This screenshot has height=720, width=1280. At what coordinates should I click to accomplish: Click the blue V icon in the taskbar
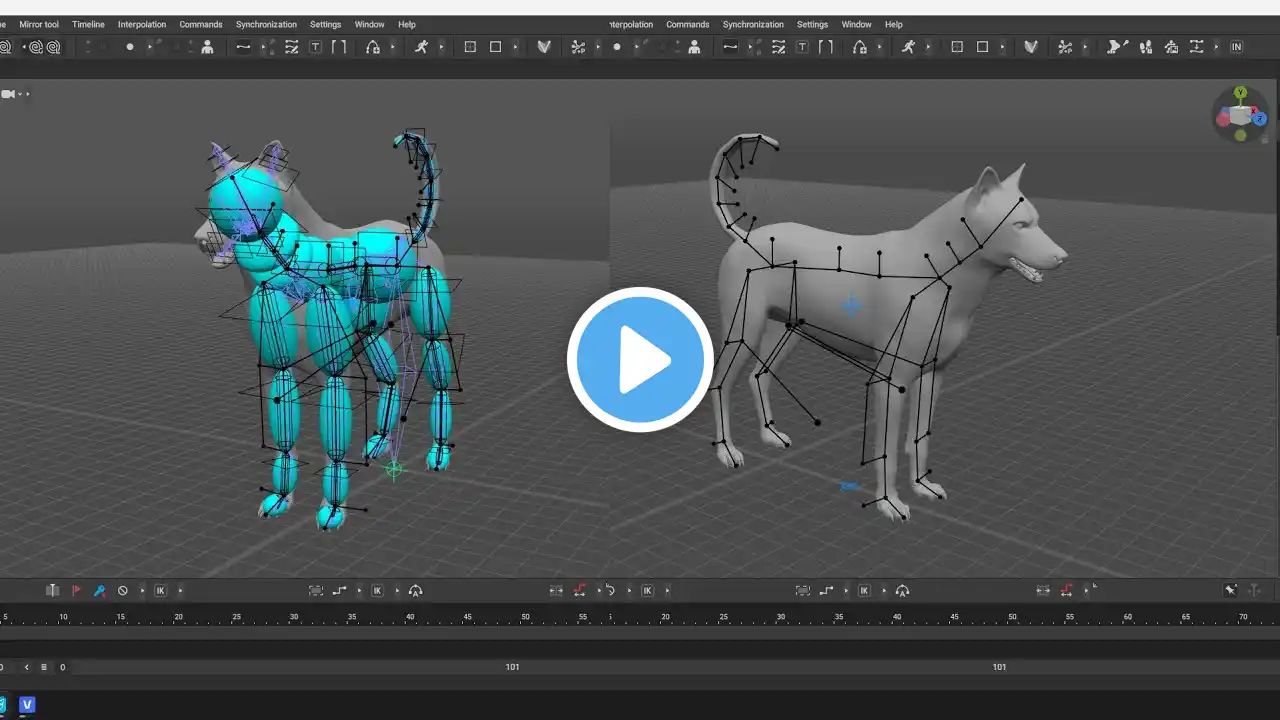[27, 705]
